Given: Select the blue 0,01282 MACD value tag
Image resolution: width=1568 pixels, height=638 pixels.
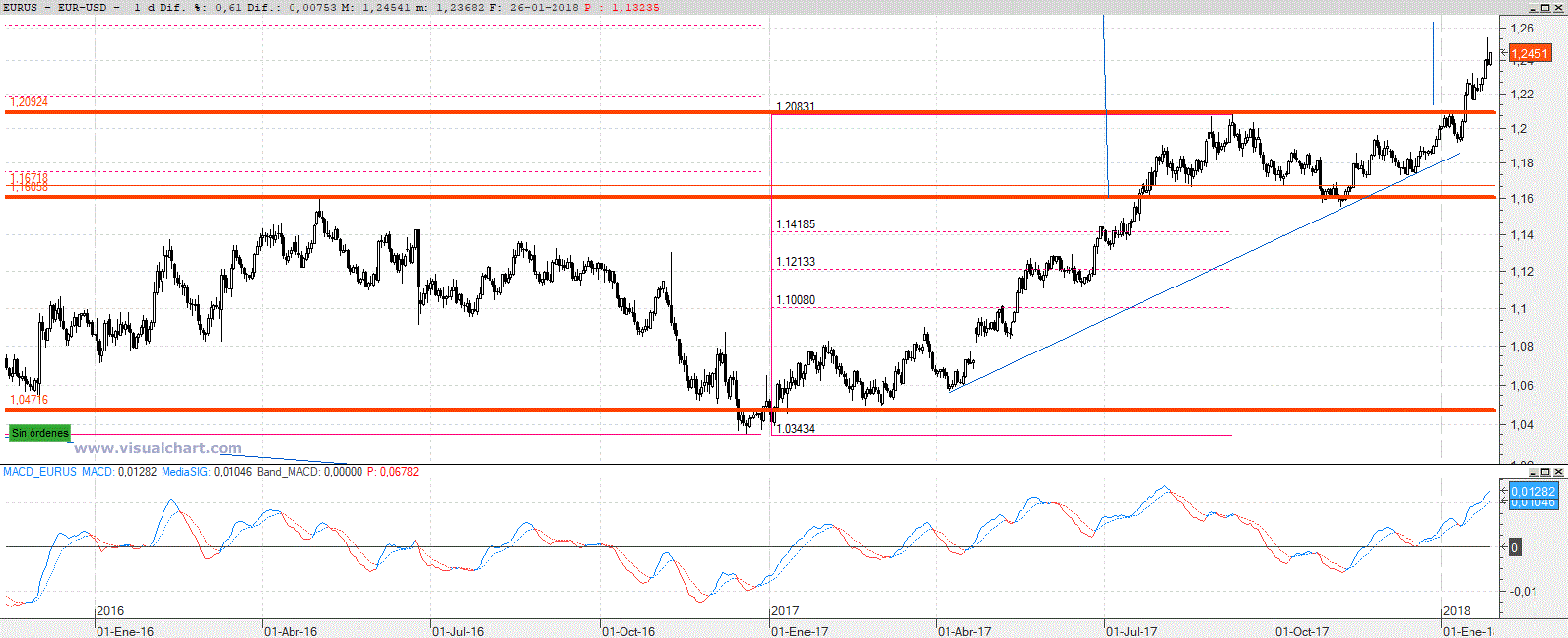Looking at the screenshot, I should click(x=1533, y=491).
